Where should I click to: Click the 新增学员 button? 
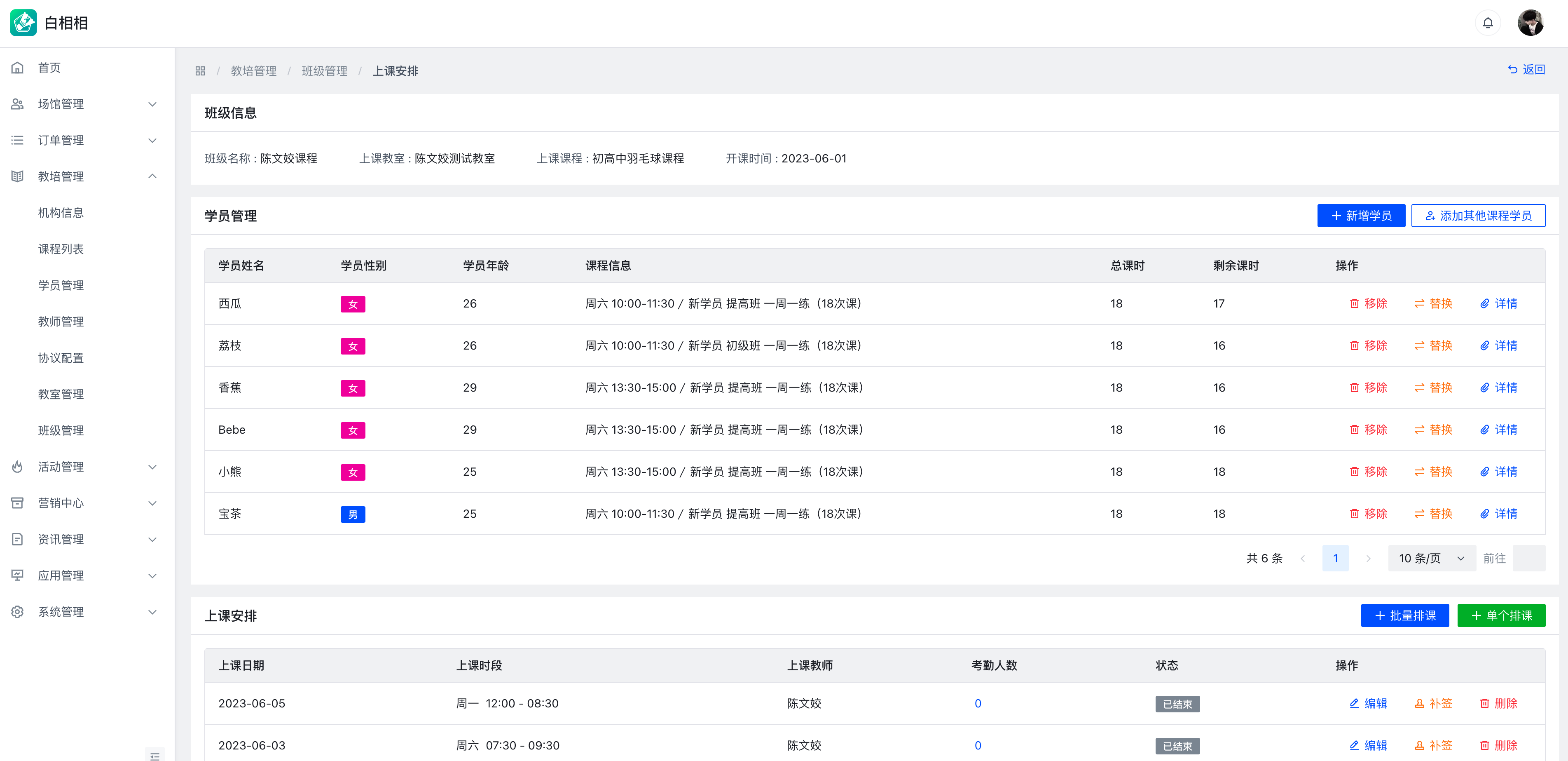(x=1361, y=216)
